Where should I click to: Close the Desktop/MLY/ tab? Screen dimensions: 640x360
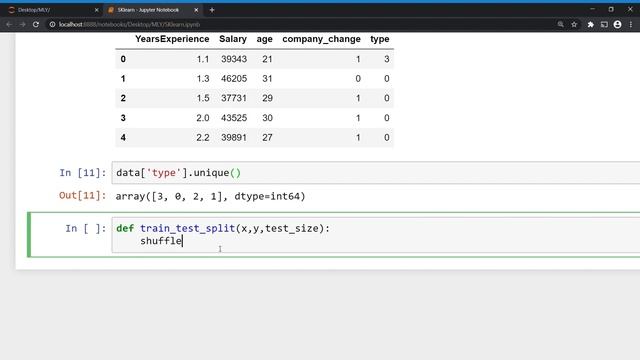pos(97,10)
